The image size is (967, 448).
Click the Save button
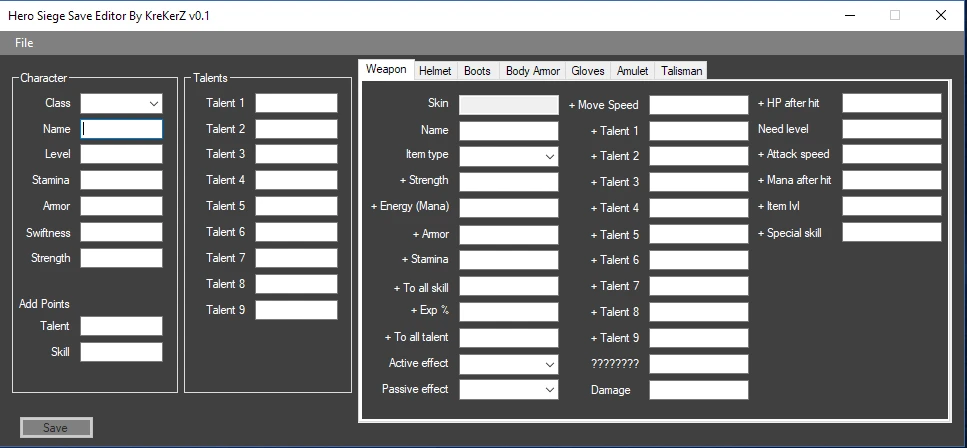pyautogui.click(x=56, y=428)
